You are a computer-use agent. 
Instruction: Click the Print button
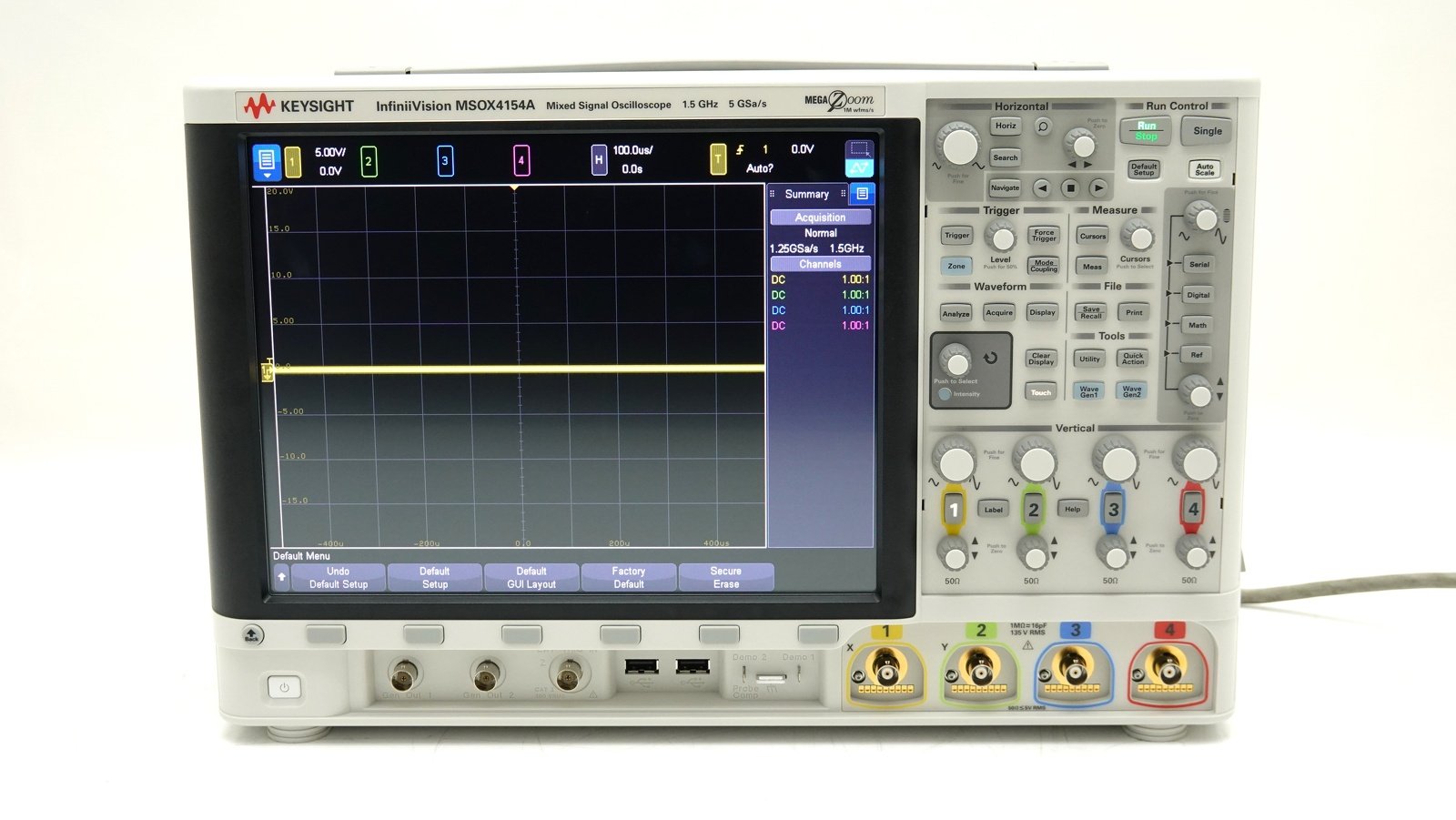click(1134, 313)
